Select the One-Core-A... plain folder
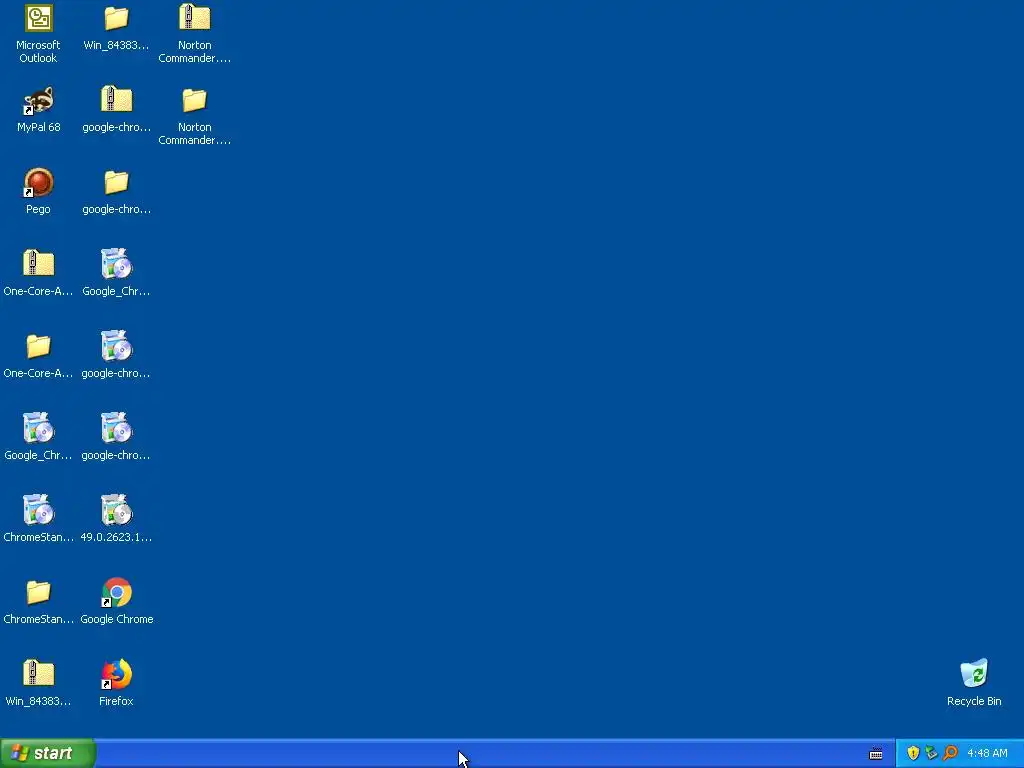Screen dimensions: 1024x768 point(38,355)
